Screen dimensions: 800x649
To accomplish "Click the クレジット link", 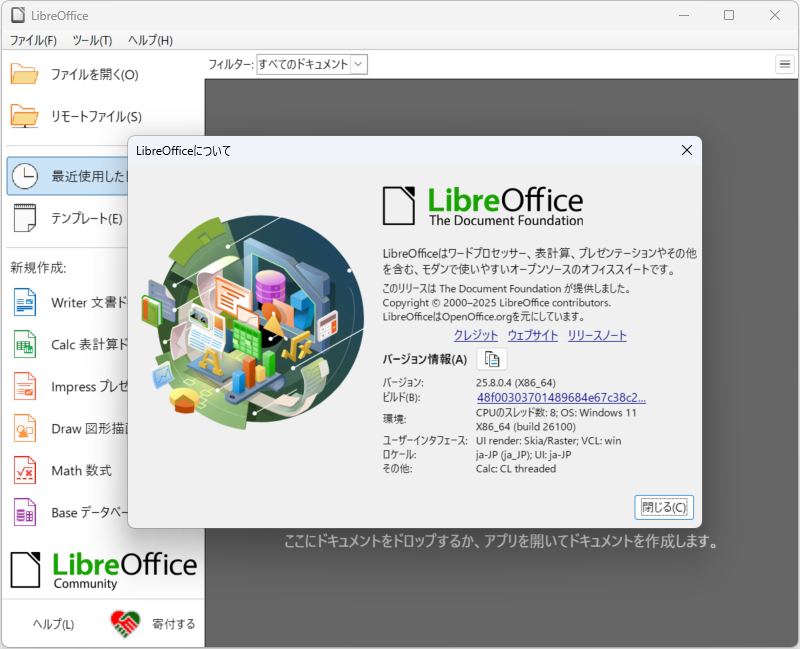I will 474,335.
